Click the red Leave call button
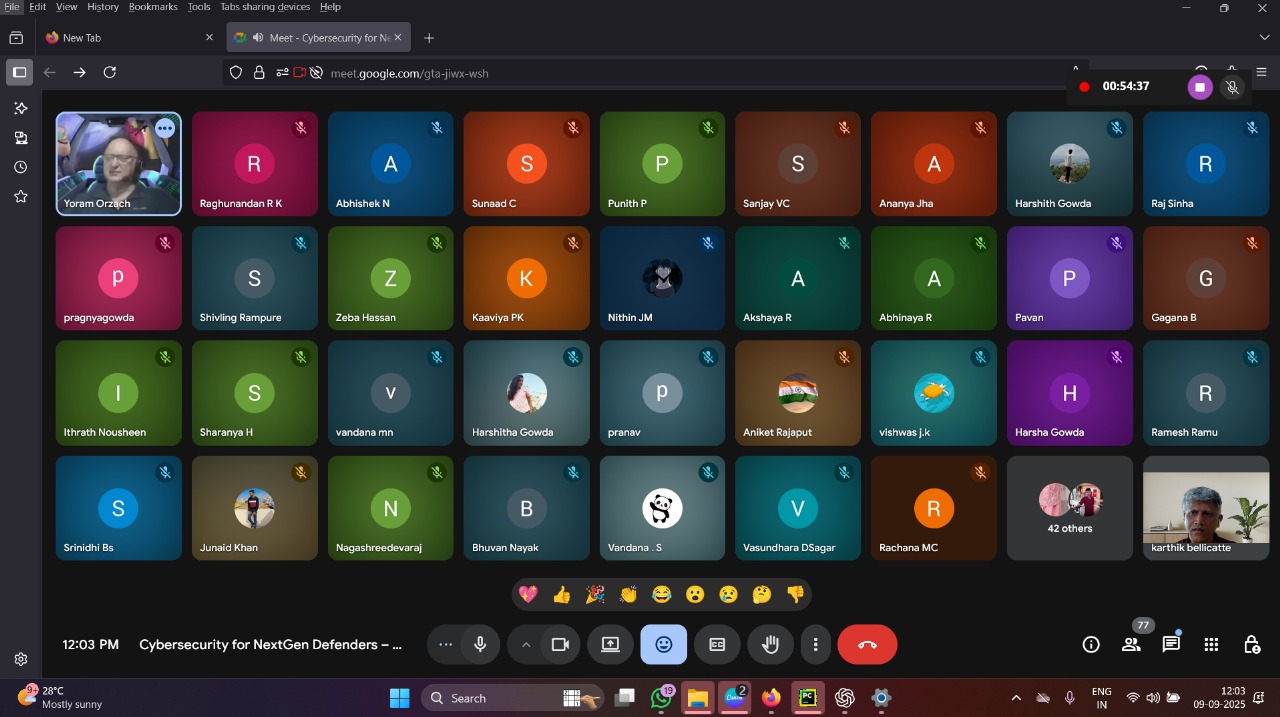Image resolution: width=1280 pixels, height=717 pixels. (x=867, y=645)
